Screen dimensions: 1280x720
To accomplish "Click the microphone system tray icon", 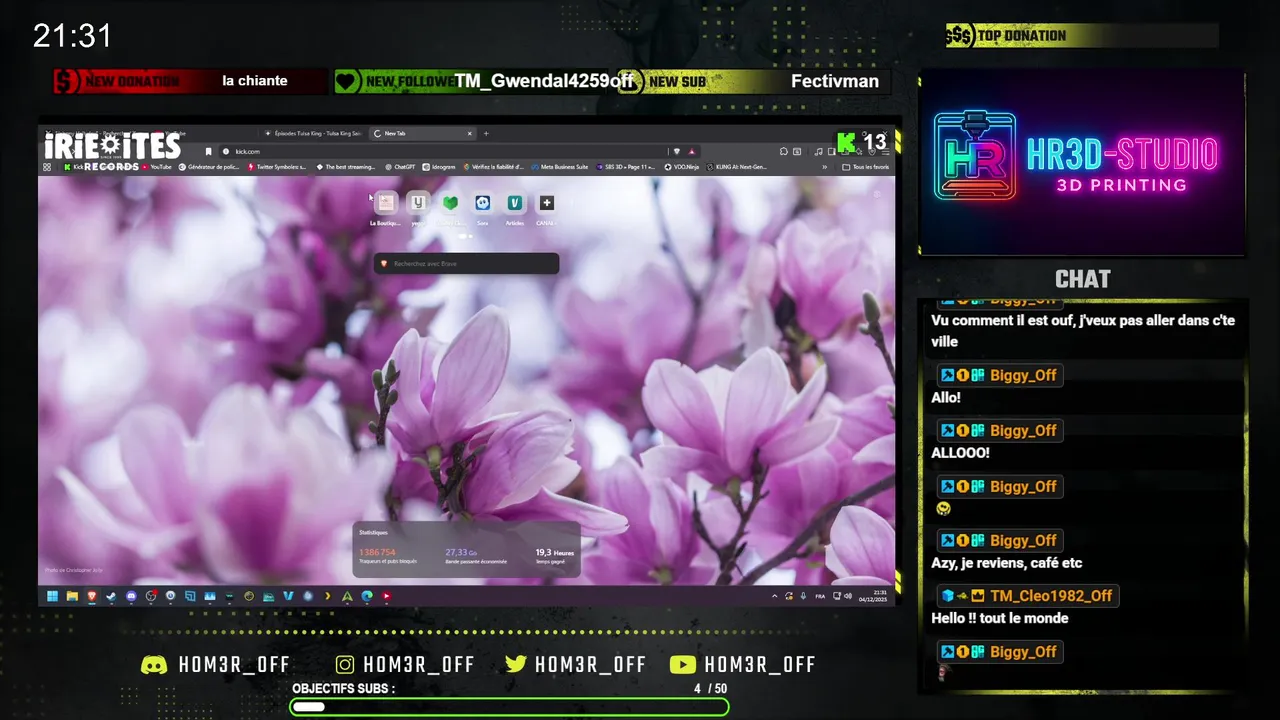I will [x=803, y=596].
